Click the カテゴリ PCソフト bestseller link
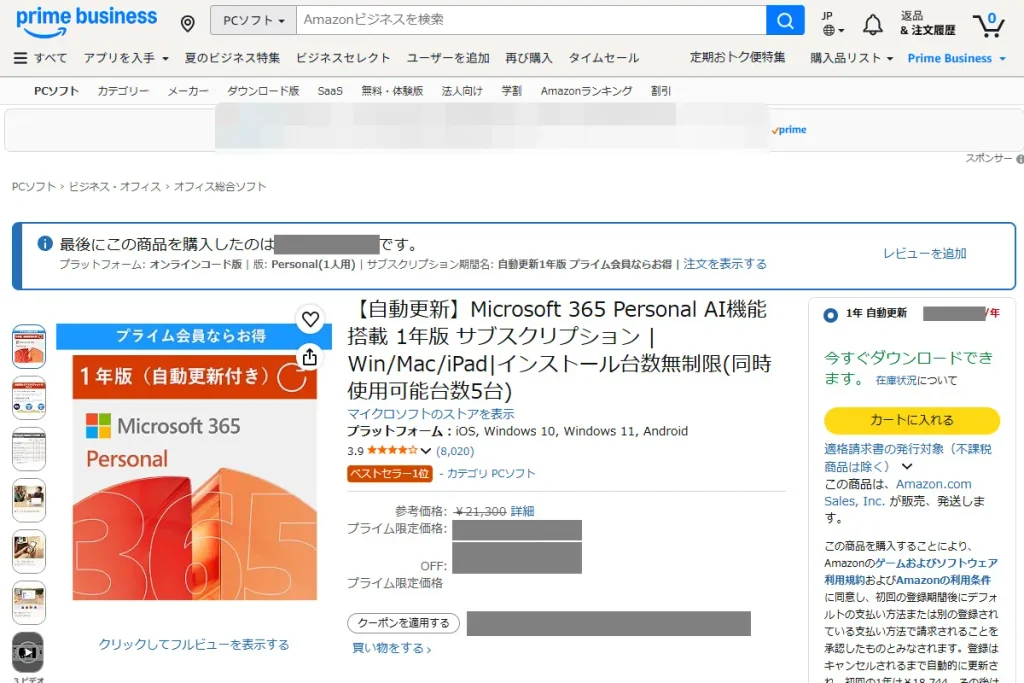The height and width of the screenshot is (683, 1024). click(491, 473)
